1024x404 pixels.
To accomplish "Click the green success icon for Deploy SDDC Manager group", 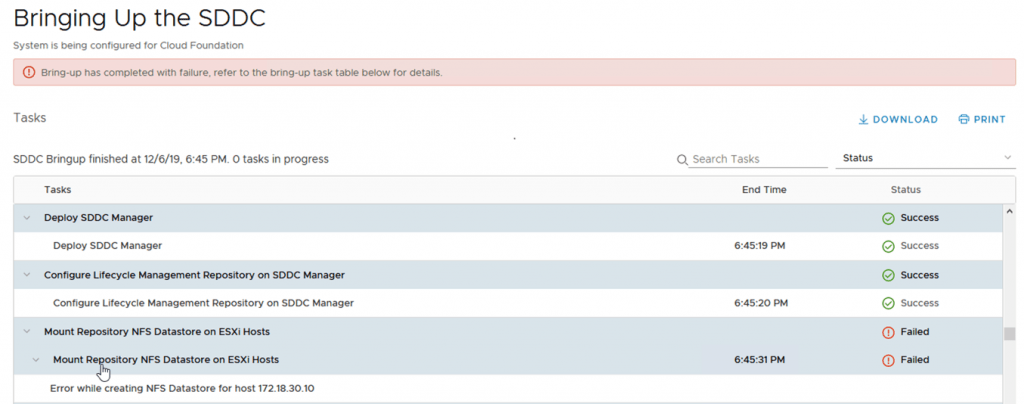I will [887, 218].
